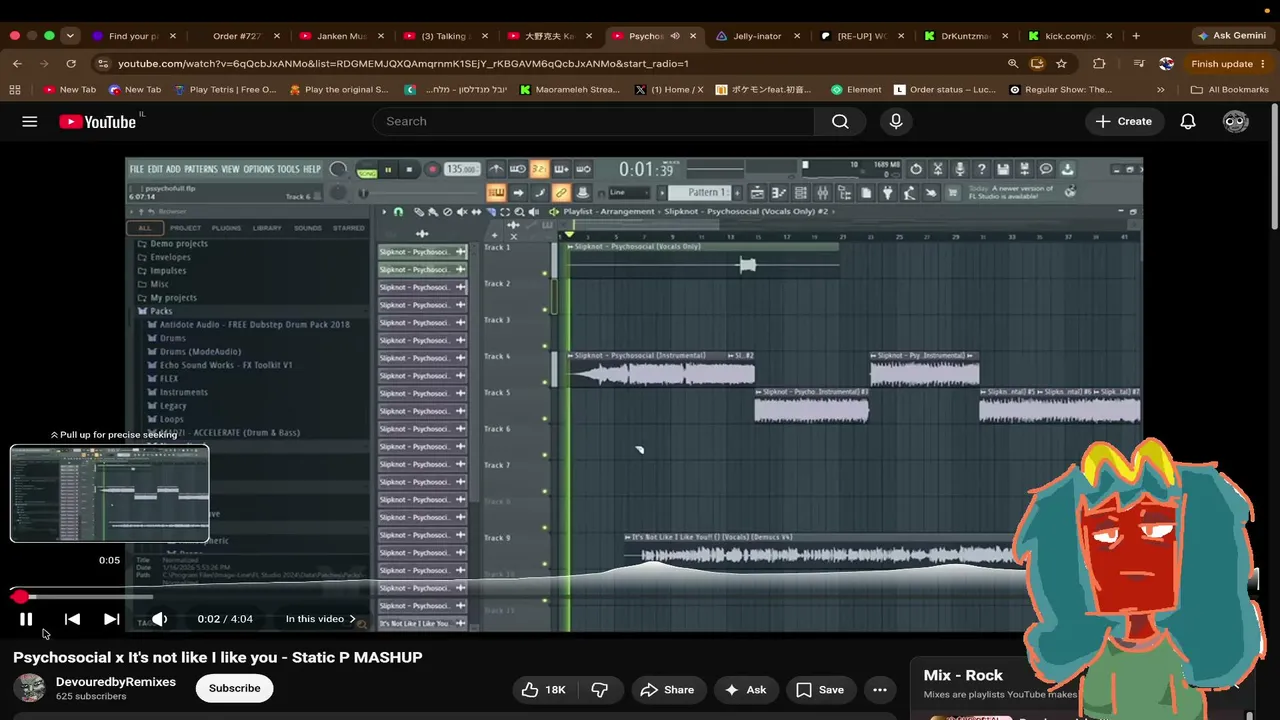This screenshot has height=720, width=1280.
Task: Open the Chrome apps grid shortcut
Action: (x=14, y=89)
